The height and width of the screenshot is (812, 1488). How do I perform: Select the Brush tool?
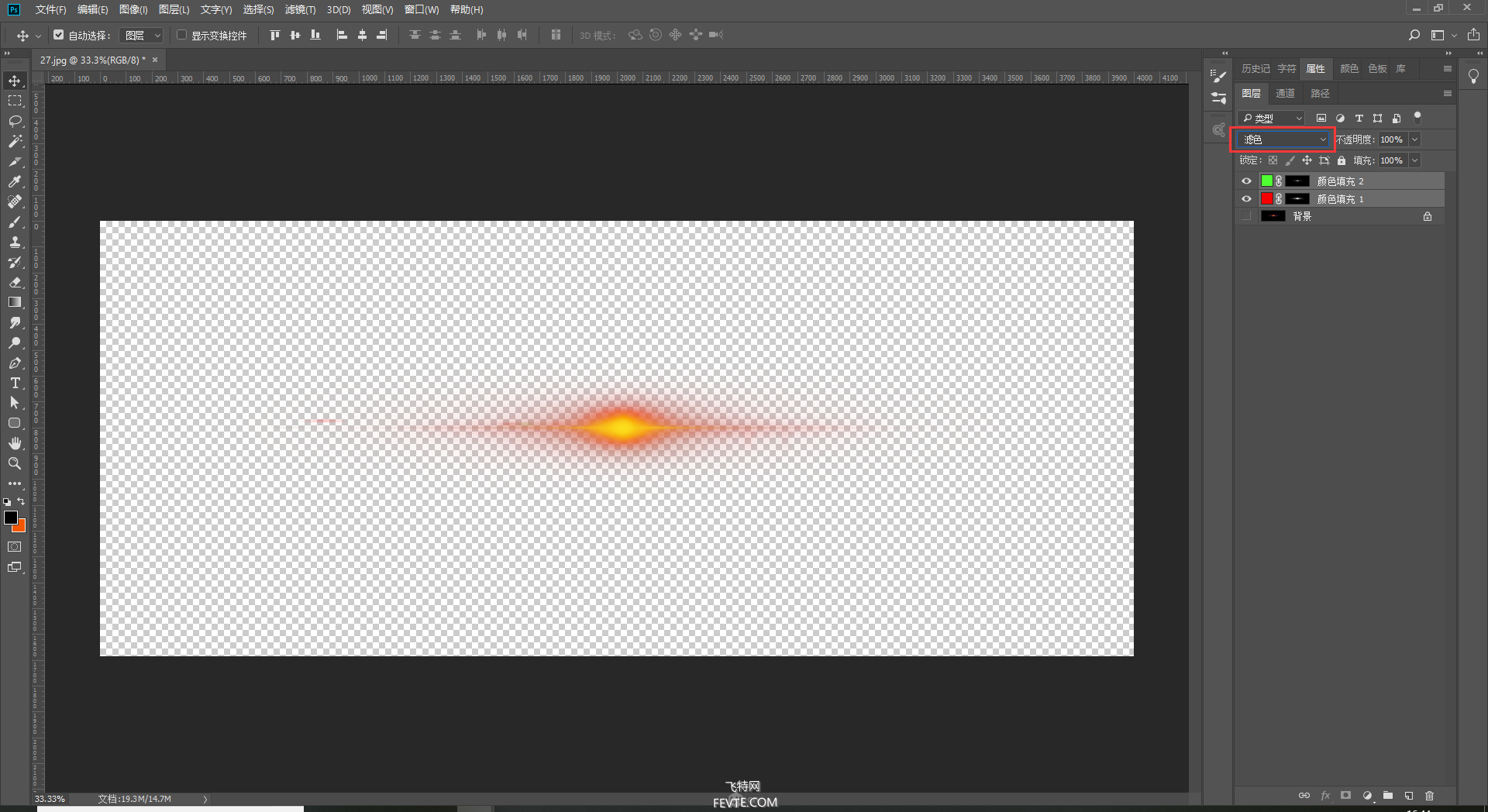[15, 222]
